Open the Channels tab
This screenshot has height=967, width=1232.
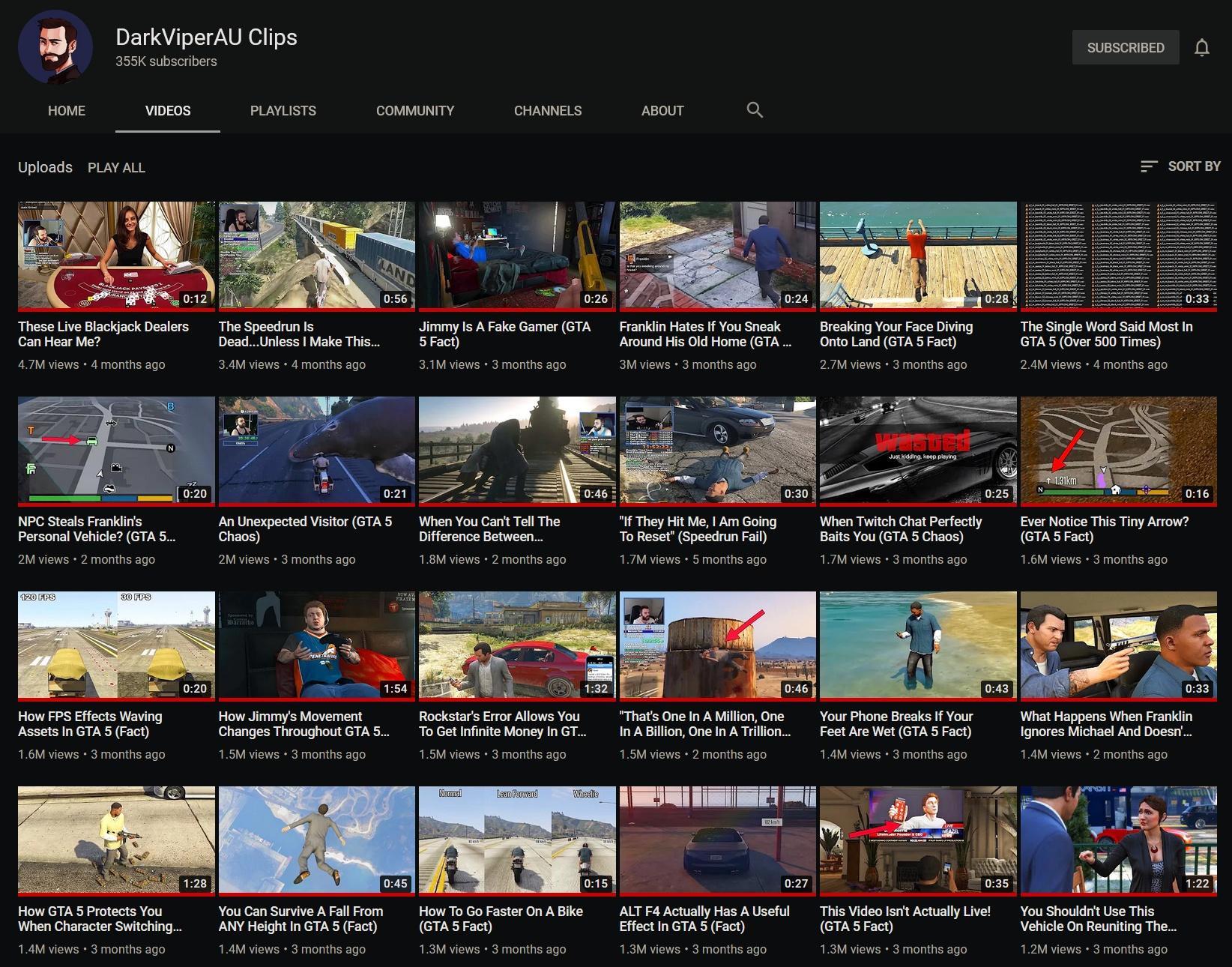coord(547,111)
